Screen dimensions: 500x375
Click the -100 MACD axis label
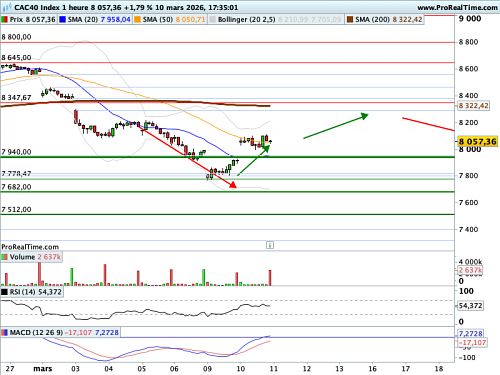467,358
